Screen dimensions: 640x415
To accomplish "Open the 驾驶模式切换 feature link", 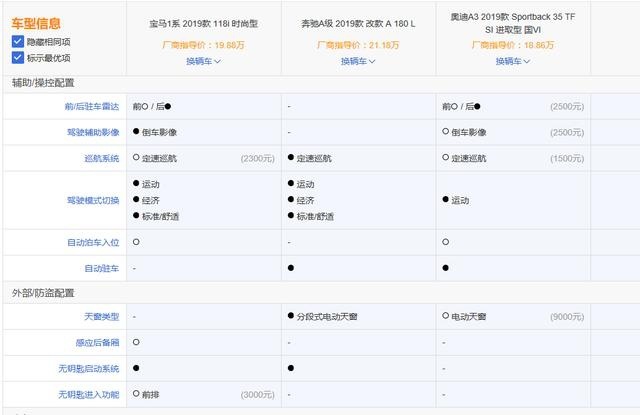I will [93, 200].
